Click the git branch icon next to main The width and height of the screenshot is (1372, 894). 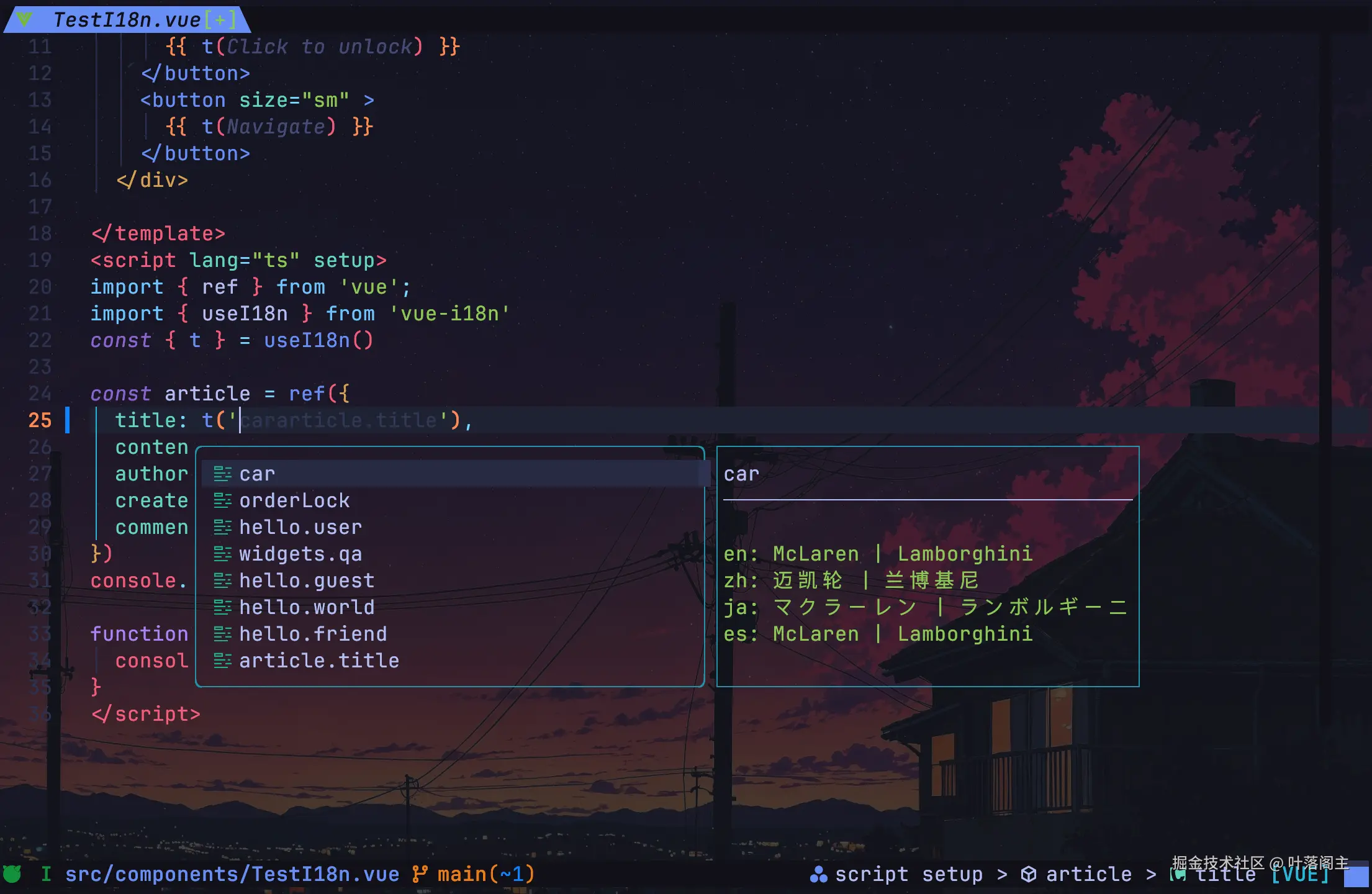coord(420,874)
